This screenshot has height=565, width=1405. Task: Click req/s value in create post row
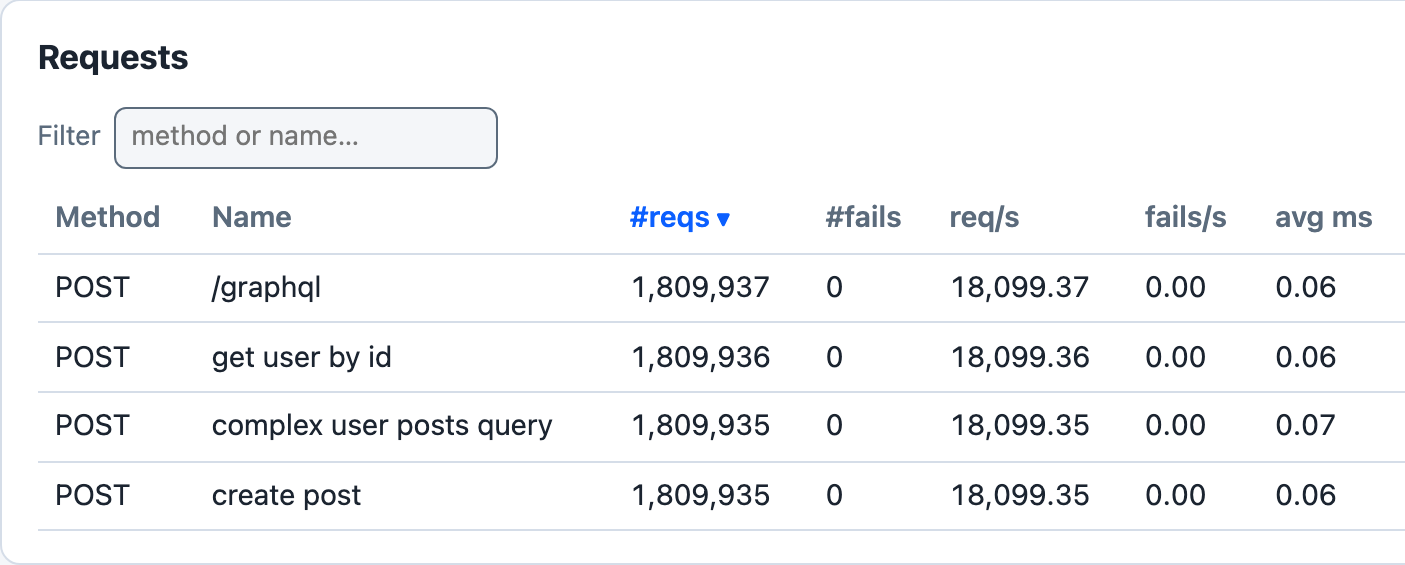coord(1020,495)
